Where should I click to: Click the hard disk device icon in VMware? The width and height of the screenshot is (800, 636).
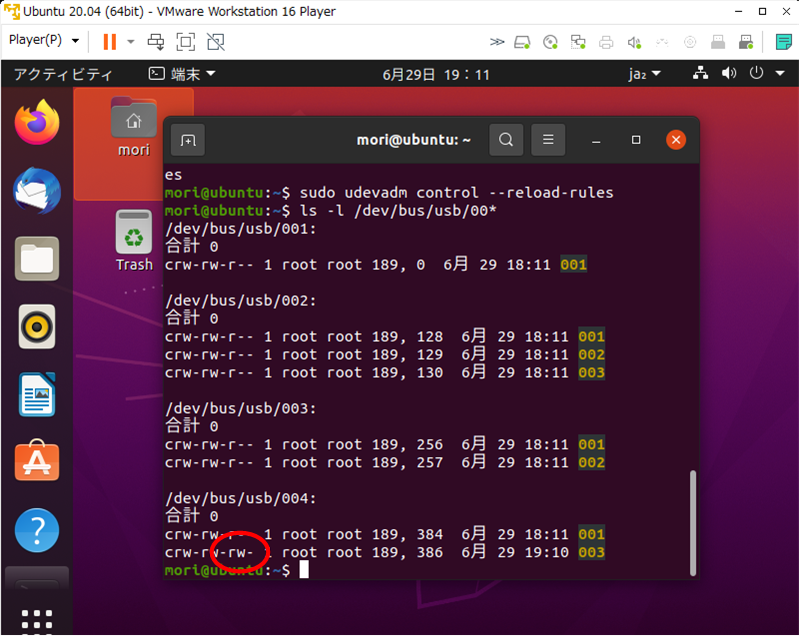pyautogui.click(x=522, y=42)
